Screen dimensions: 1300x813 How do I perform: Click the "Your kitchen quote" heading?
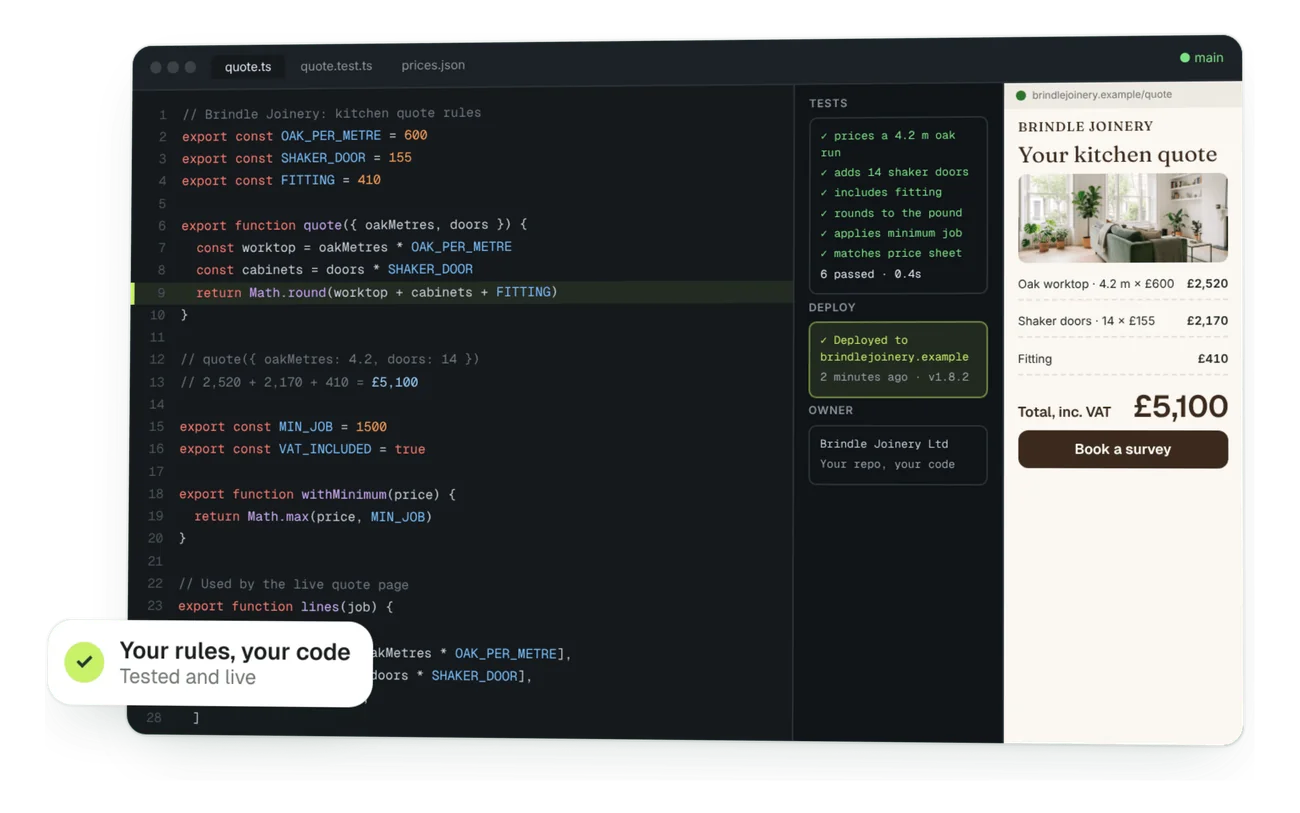point(1117,155)
